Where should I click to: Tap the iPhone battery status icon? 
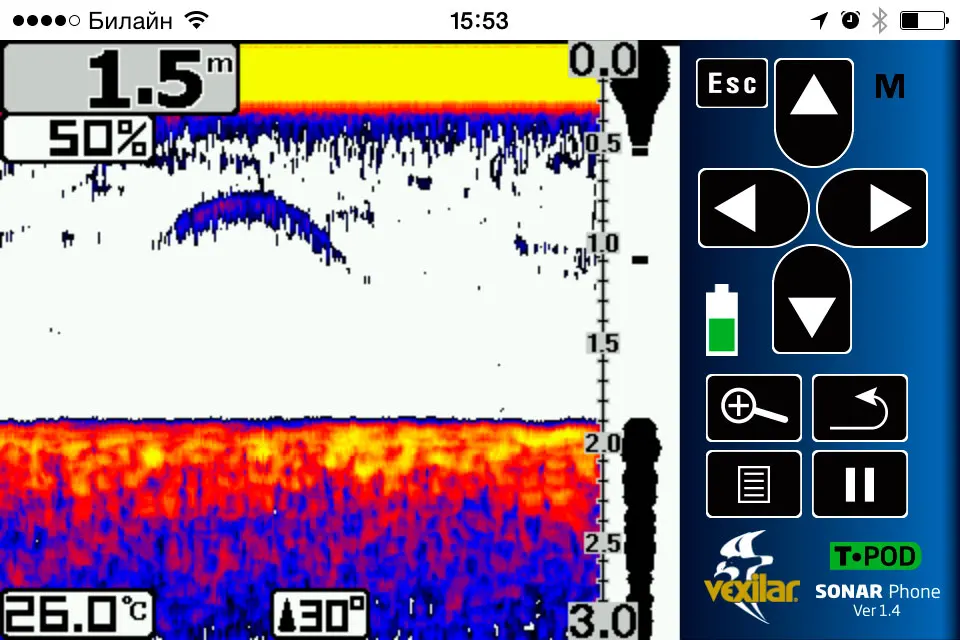click(x=924, y=20)
